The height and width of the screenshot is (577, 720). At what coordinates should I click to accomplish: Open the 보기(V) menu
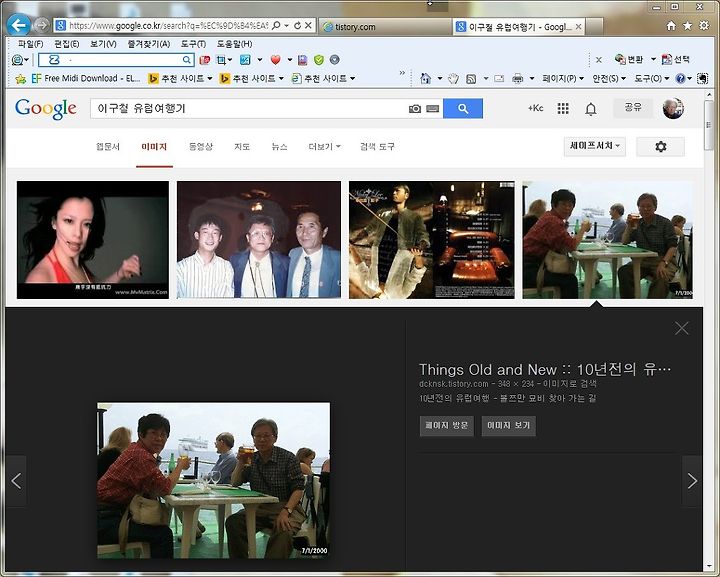(x=103, y=44)
